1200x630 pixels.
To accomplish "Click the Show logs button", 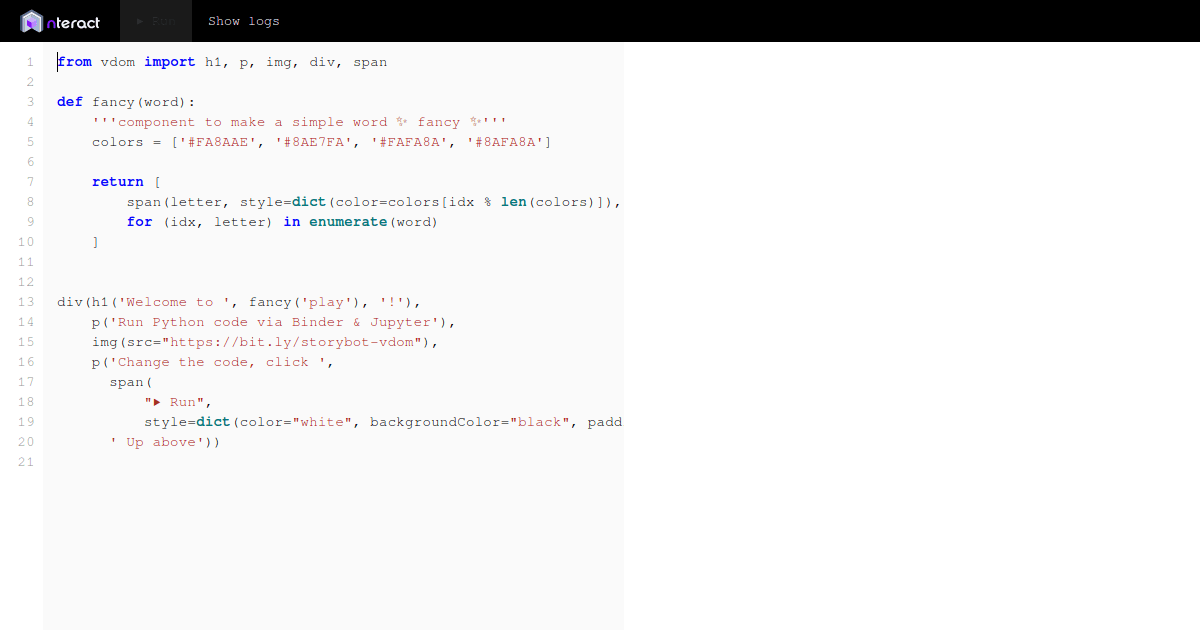I will pyautogui.click(x=244, y=20).
